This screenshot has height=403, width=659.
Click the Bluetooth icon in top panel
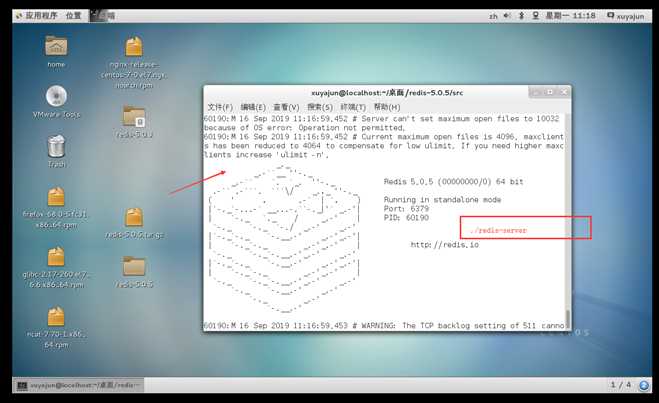tap(522, 16)
